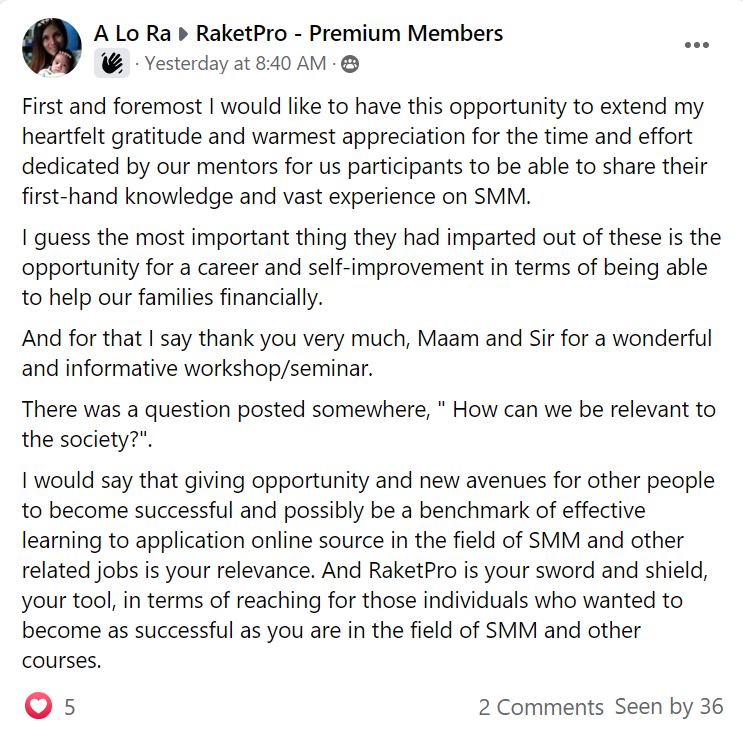The image size is (743, 735).
Task: Click the paragraph beginning 'I guess the most'
Action: 372,267
